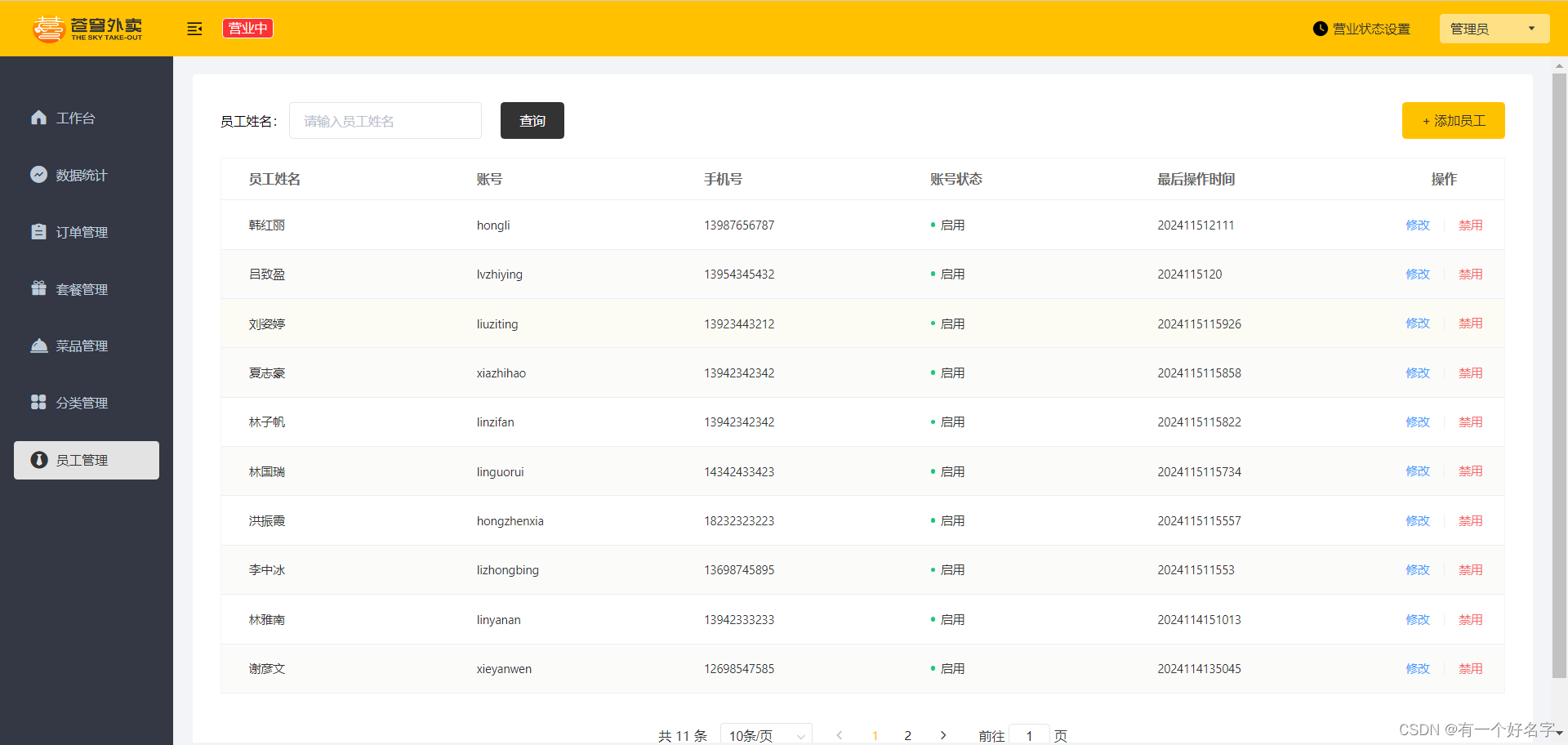The height and width of the screenshot is (745, 1568).
Task: Click timestamp 2024114151013
Action: (x=1199, y=619)
